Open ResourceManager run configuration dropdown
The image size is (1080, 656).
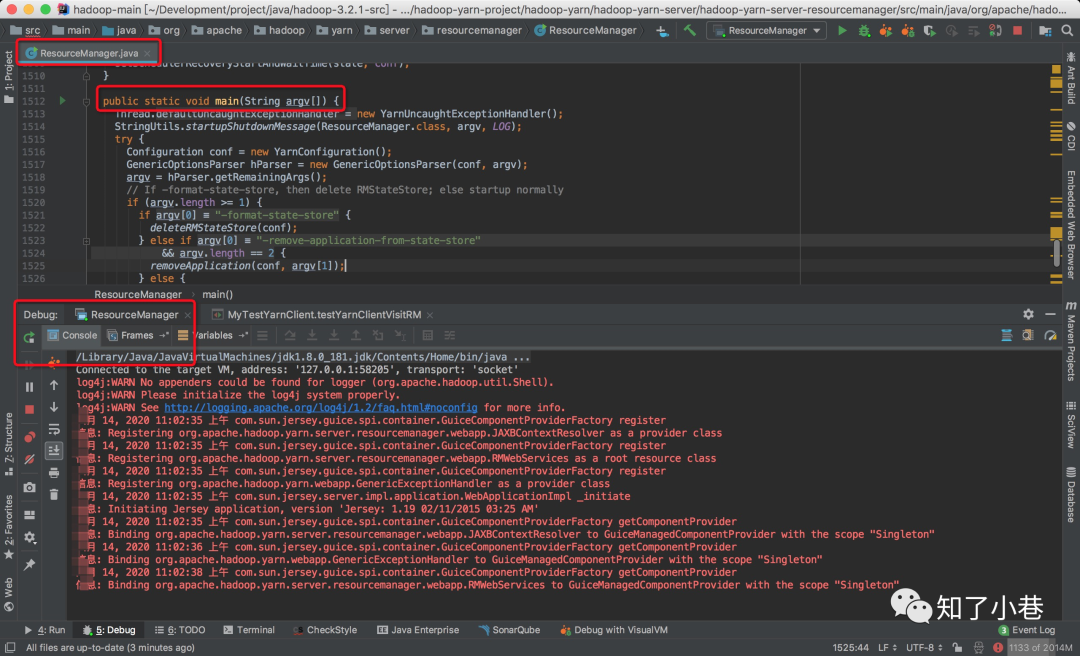(767, 30)
